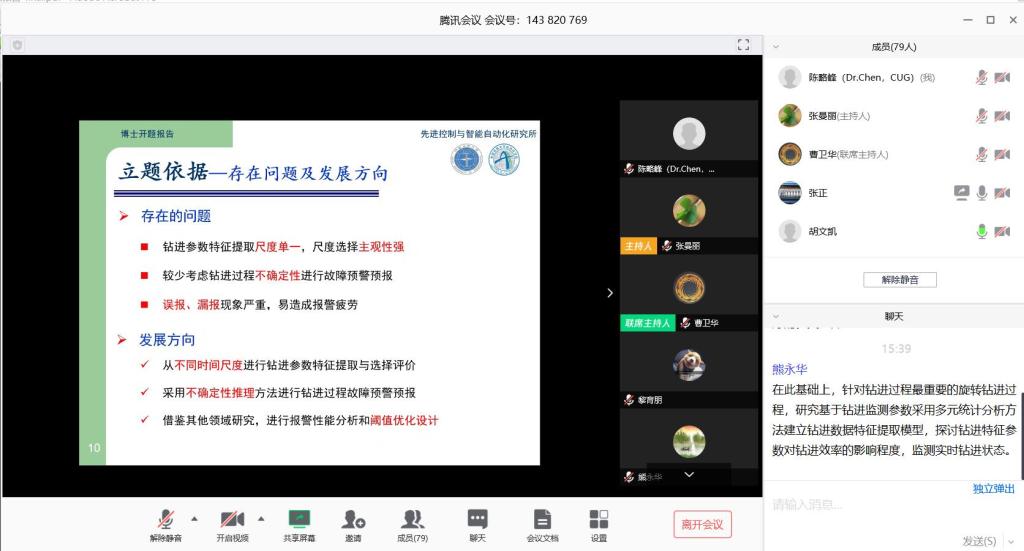Click the Share Screen (共享屏幕) icon

pos(298,520)
